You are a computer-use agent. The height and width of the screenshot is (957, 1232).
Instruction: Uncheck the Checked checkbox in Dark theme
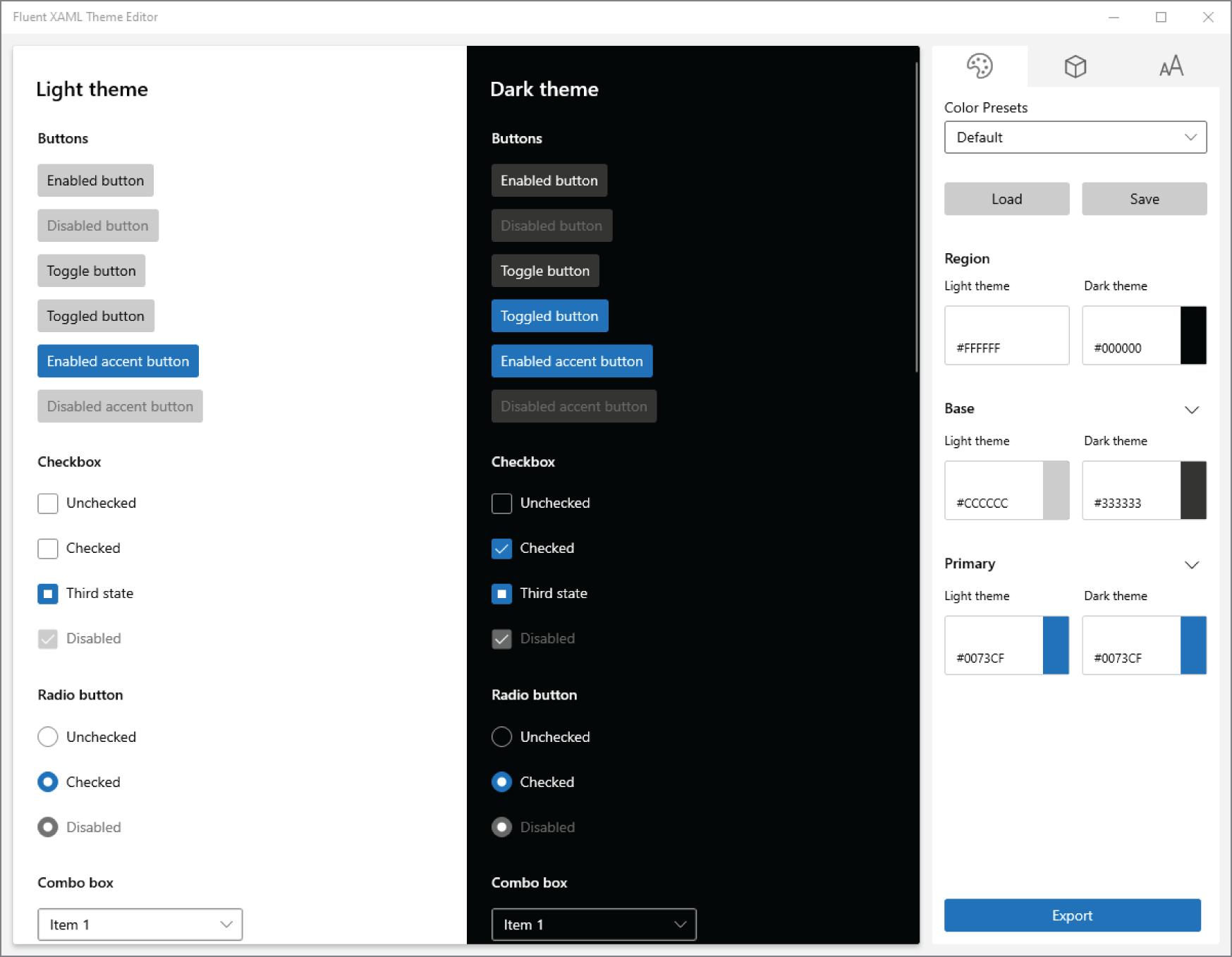pos(501,548)
